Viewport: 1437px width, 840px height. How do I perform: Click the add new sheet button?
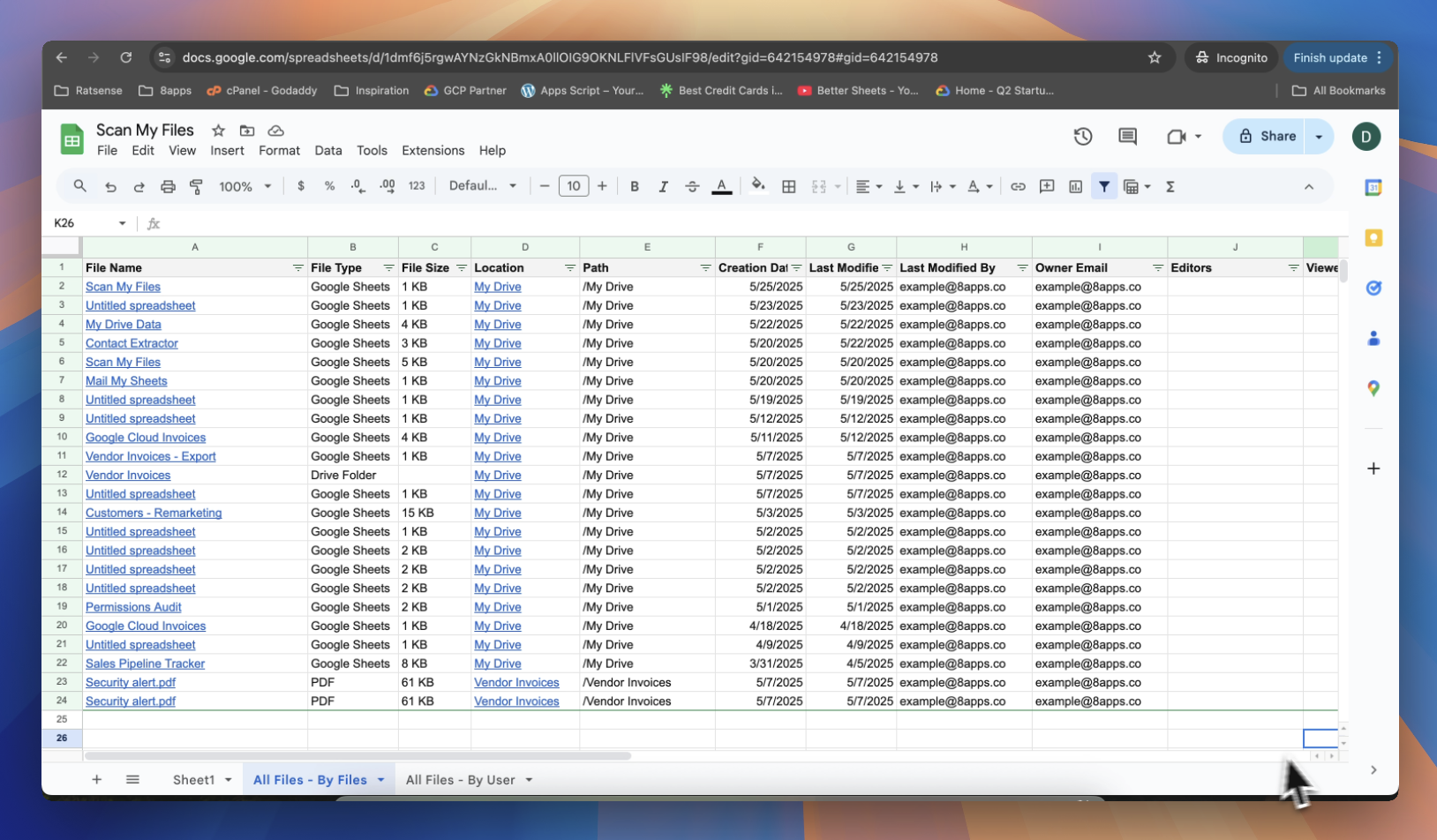97,780
